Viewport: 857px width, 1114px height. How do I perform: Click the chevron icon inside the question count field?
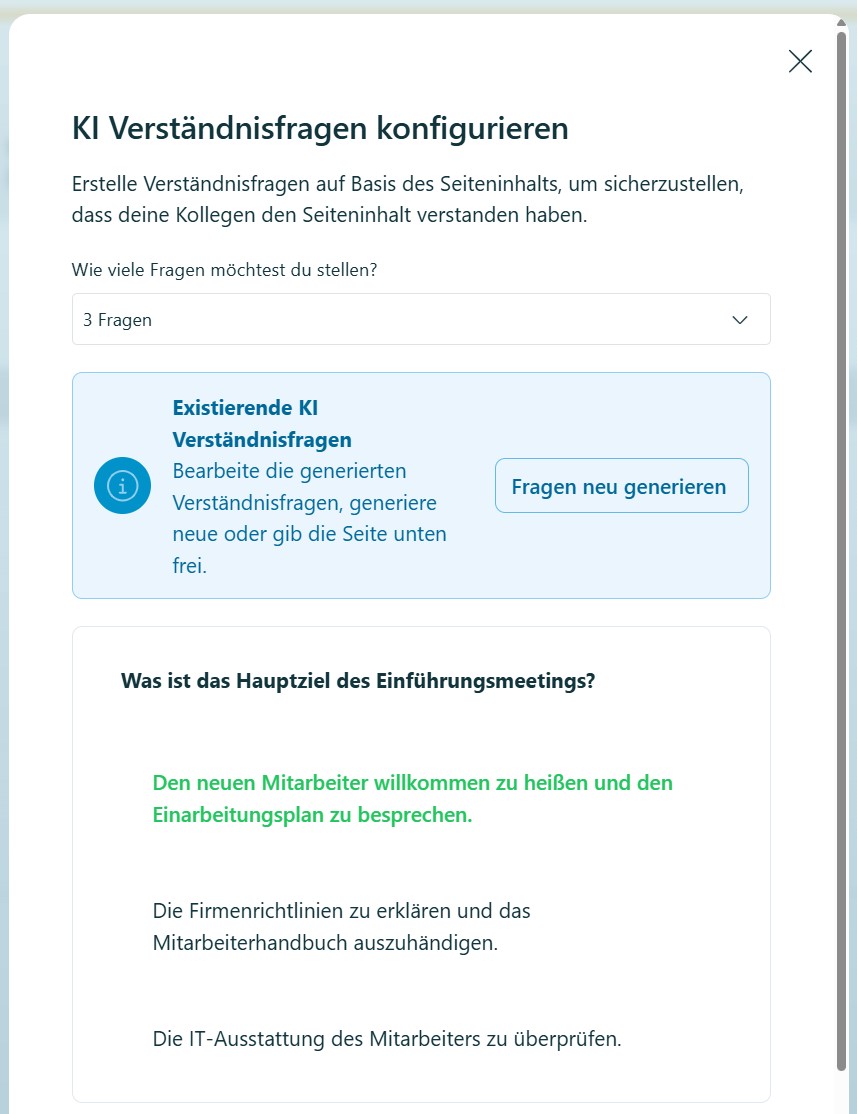pyautogui.click(x=740, y=319)
